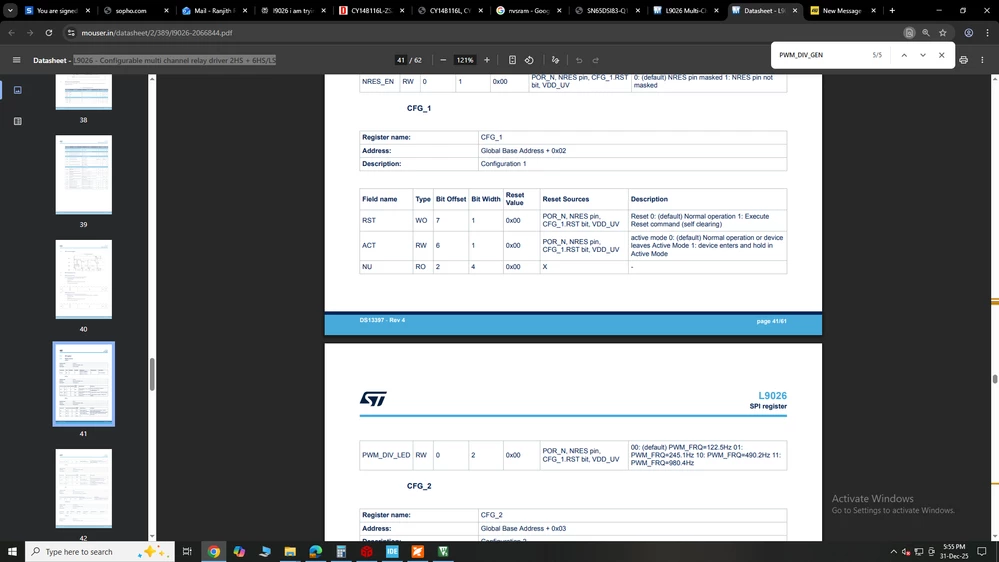
Task: Go to next find result
Action: coord(923,55)
